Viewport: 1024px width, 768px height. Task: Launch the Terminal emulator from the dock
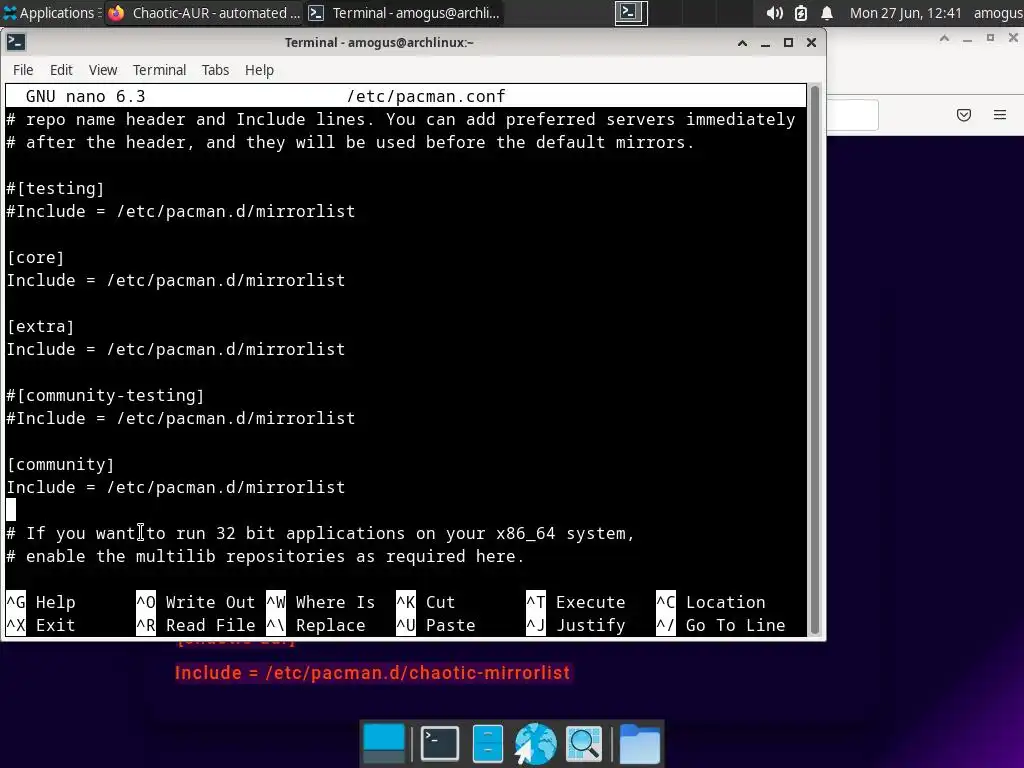coord(440,743)
